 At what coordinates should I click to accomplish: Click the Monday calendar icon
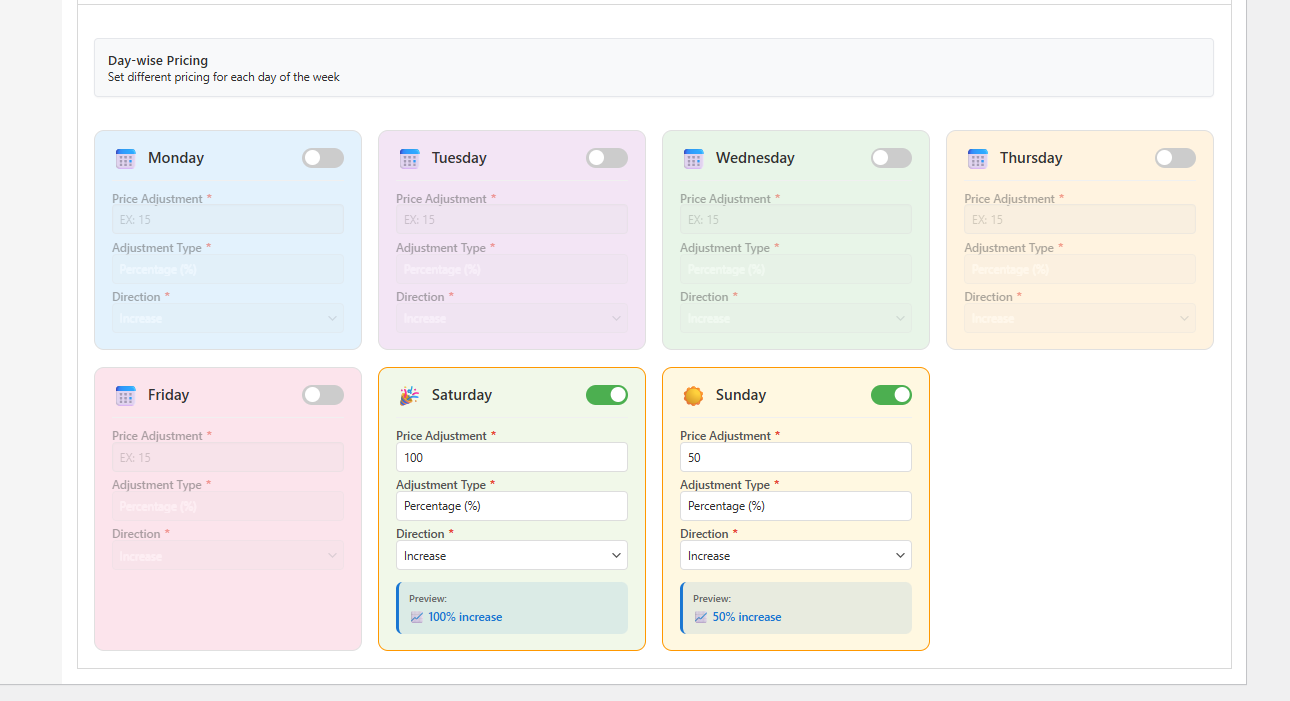click(125, 158)
